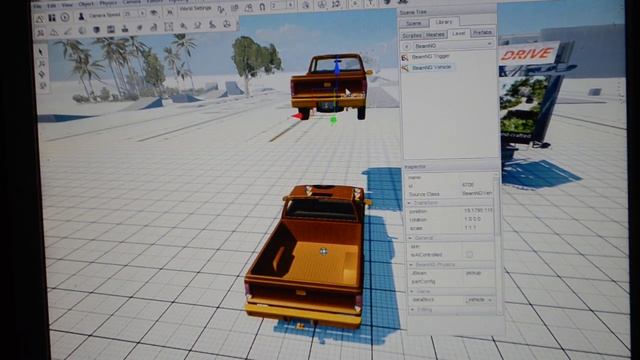Click the Camera Speed stepper arrows
The height and width of the screenshot is (360, 640).
click(x=142, y=13)
